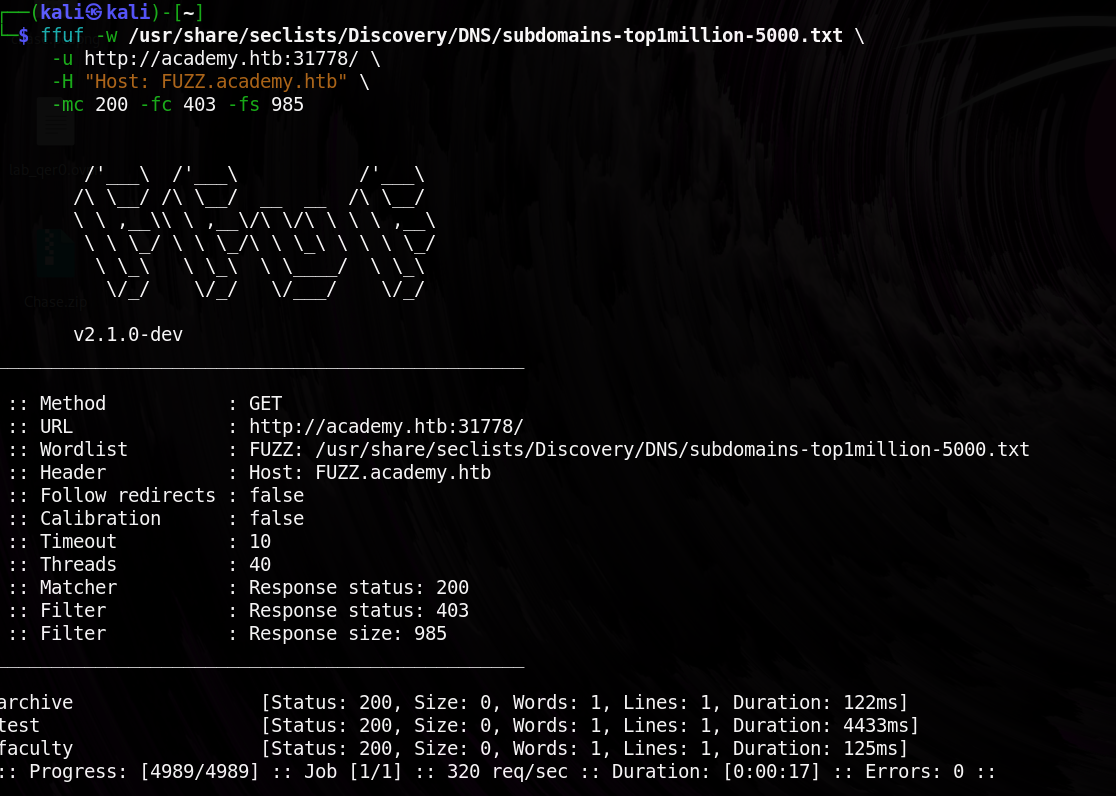The width and height of the screenshot is (1116, 796).
Task: Click the Duration: 122ms entry for archive
Action: coord(815,702)
